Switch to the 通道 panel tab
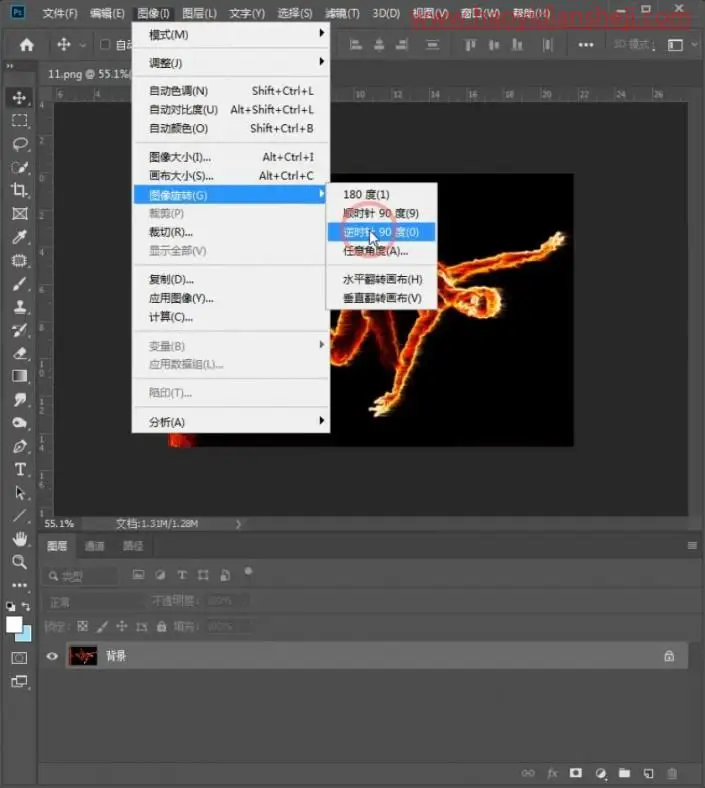The height and width of the screenshot is (788, 705). [x=94, y=546]
